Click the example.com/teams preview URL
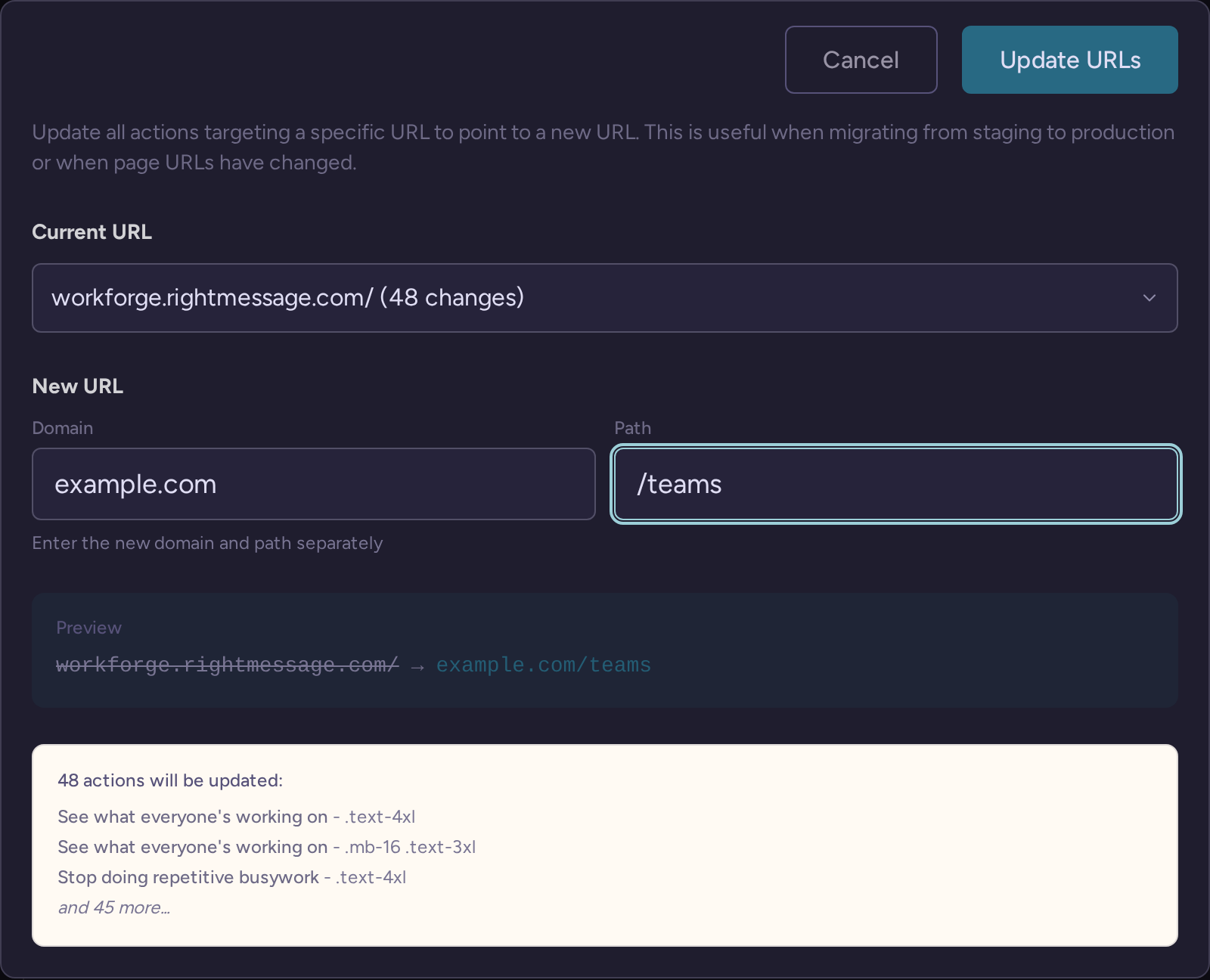The image size is (1210, 980). [543, 665]
